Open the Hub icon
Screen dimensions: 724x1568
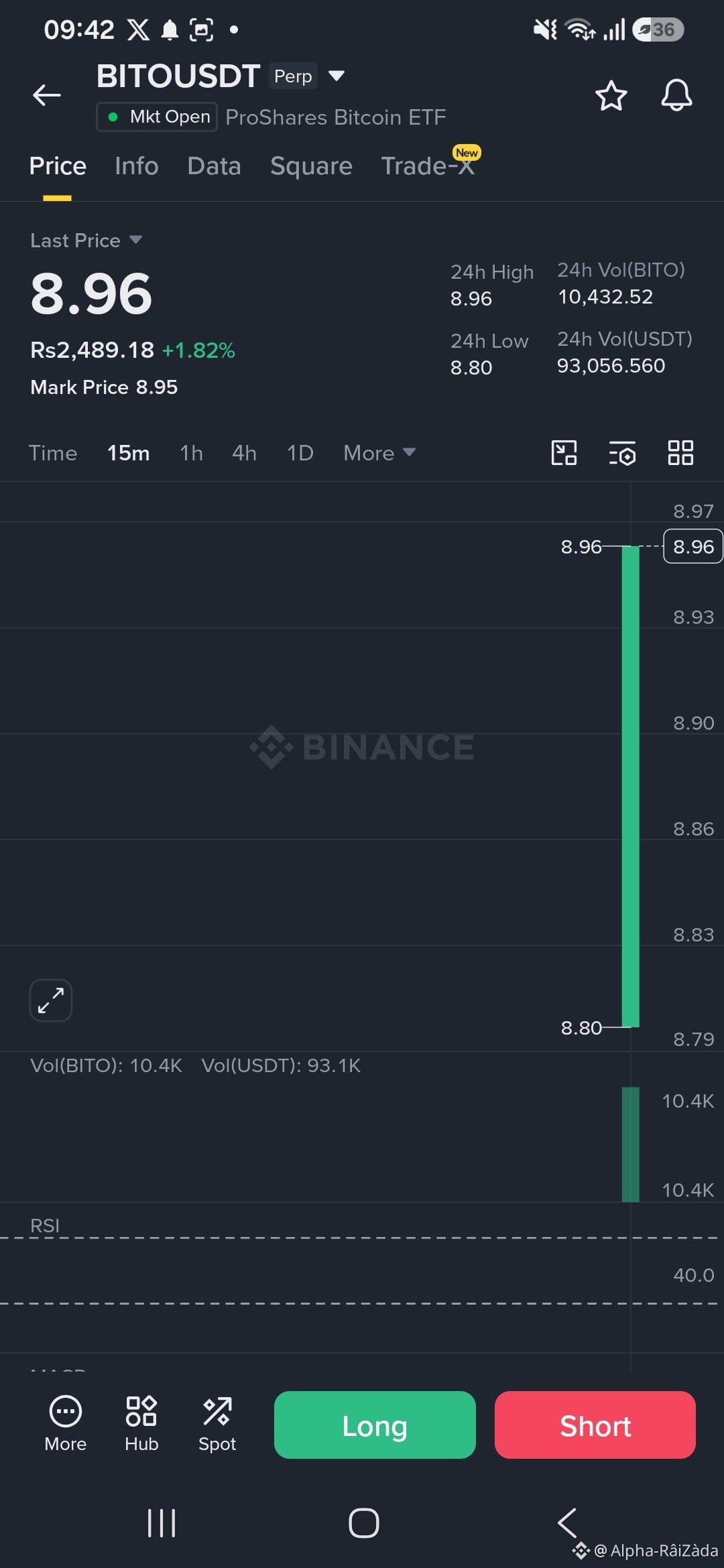pyautogui.click(x=141, y=1424)
